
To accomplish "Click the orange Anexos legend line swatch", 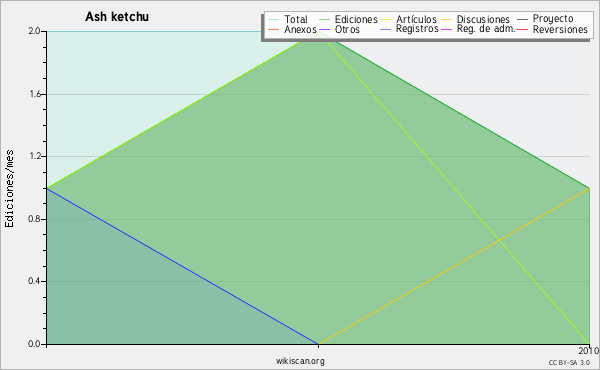I will point(273,29).
